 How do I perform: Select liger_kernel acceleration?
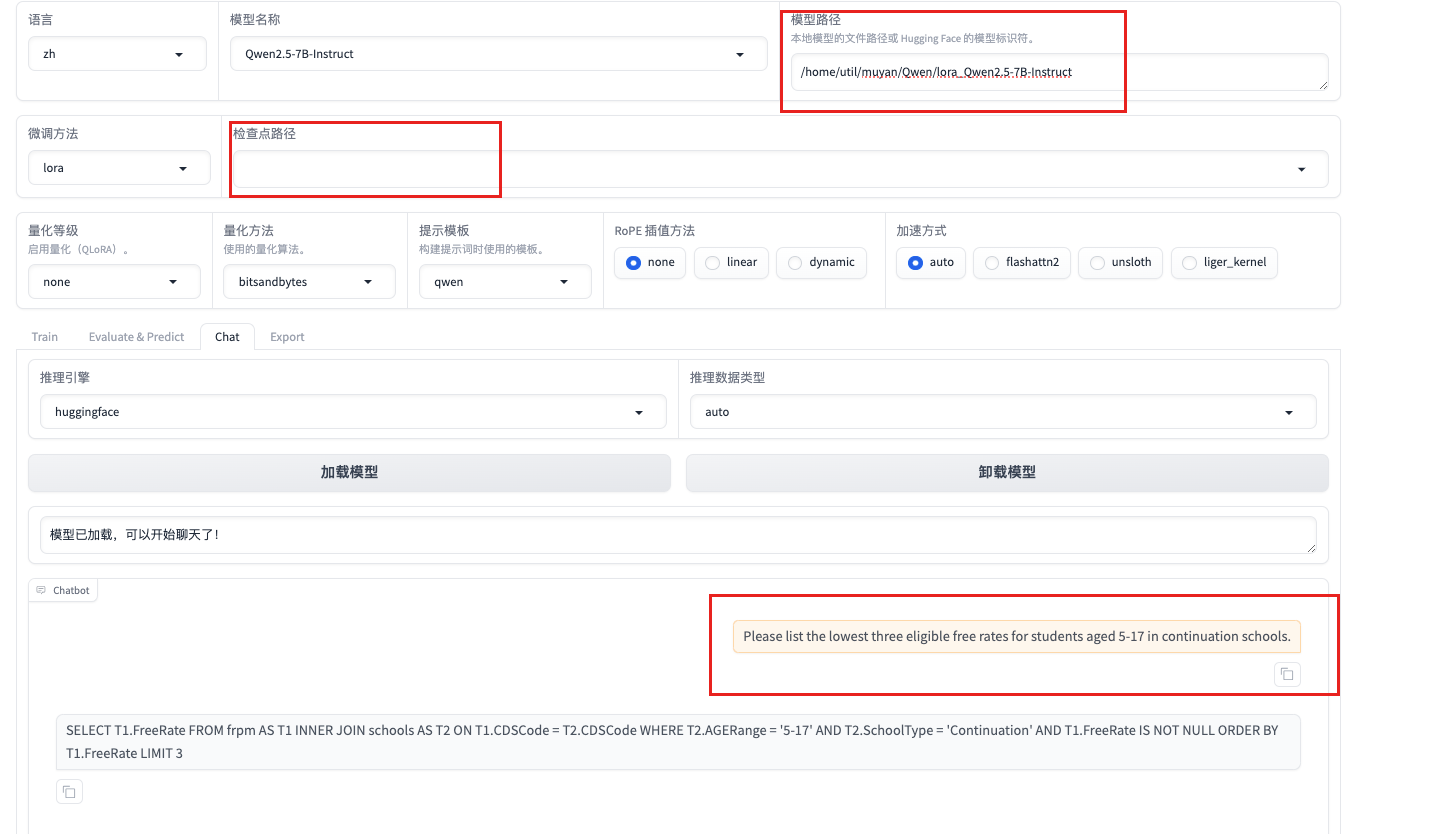pos(1224,263)
